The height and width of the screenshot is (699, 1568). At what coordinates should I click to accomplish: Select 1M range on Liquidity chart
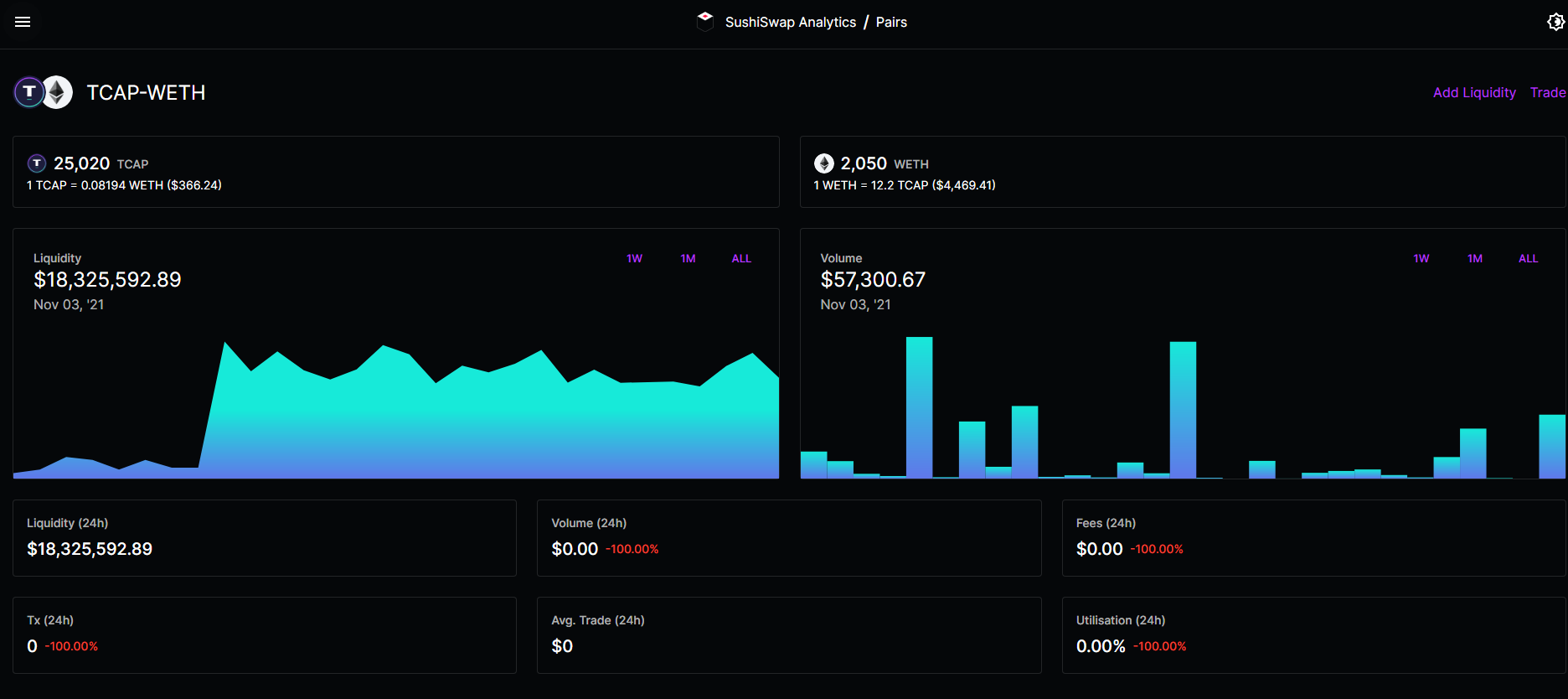click(x=688, y=259)
